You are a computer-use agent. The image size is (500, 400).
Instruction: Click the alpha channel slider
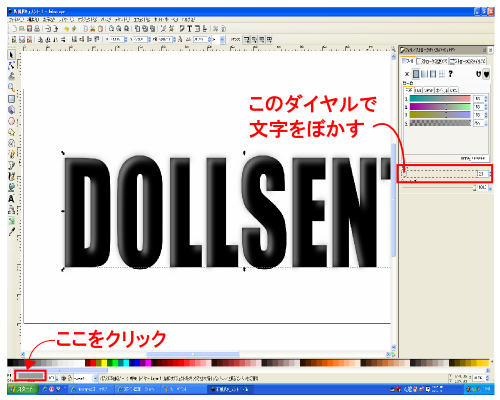(x=440, y=123)
